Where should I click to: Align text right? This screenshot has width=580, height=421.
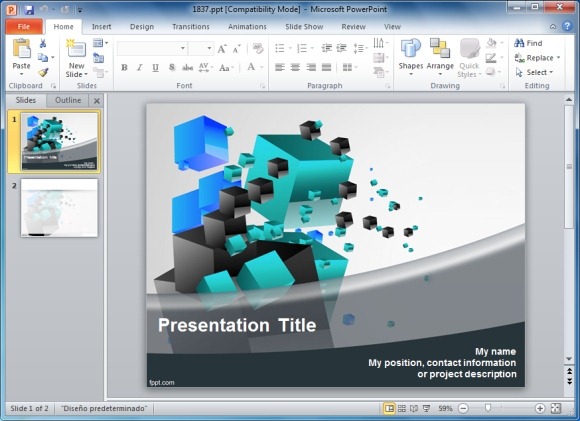pos(311,67)
